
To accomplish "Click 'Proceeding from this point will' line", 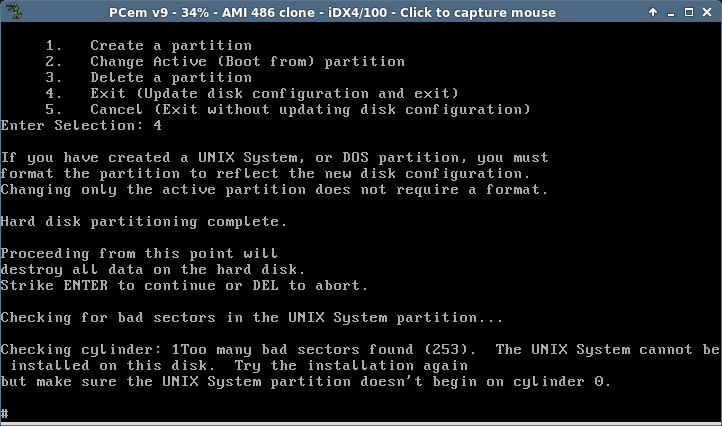I will (x=139, y=254).
